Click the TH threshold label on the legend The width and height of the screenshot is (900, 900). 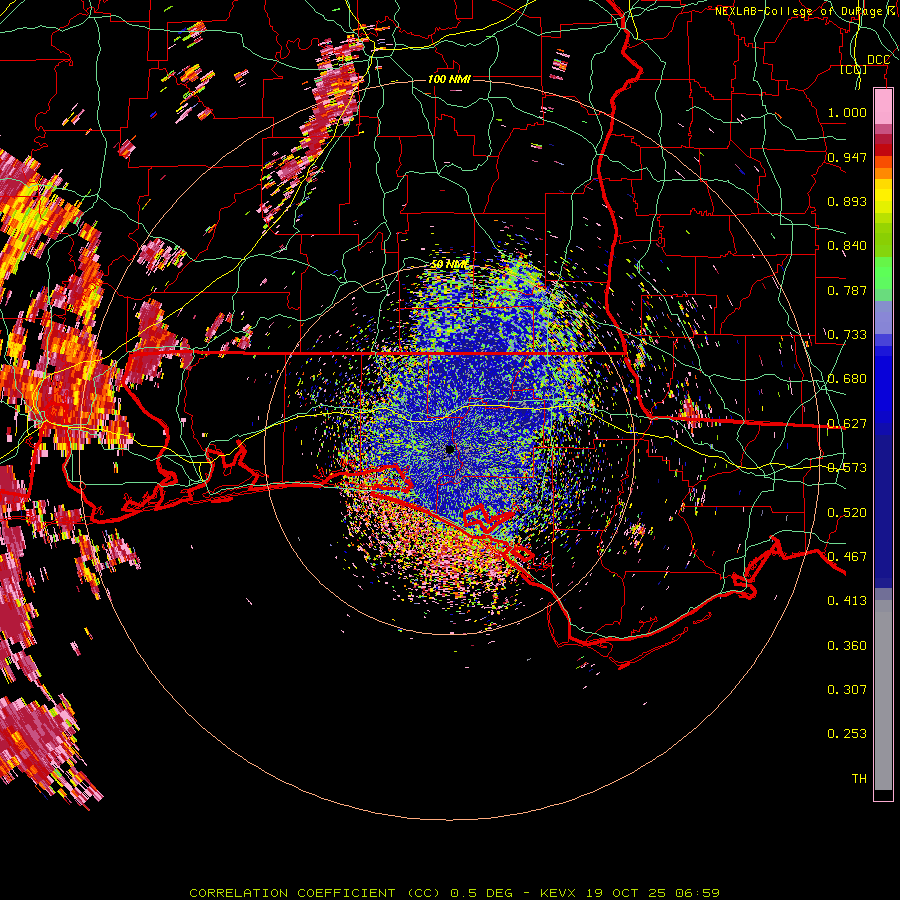pos(859,779)
